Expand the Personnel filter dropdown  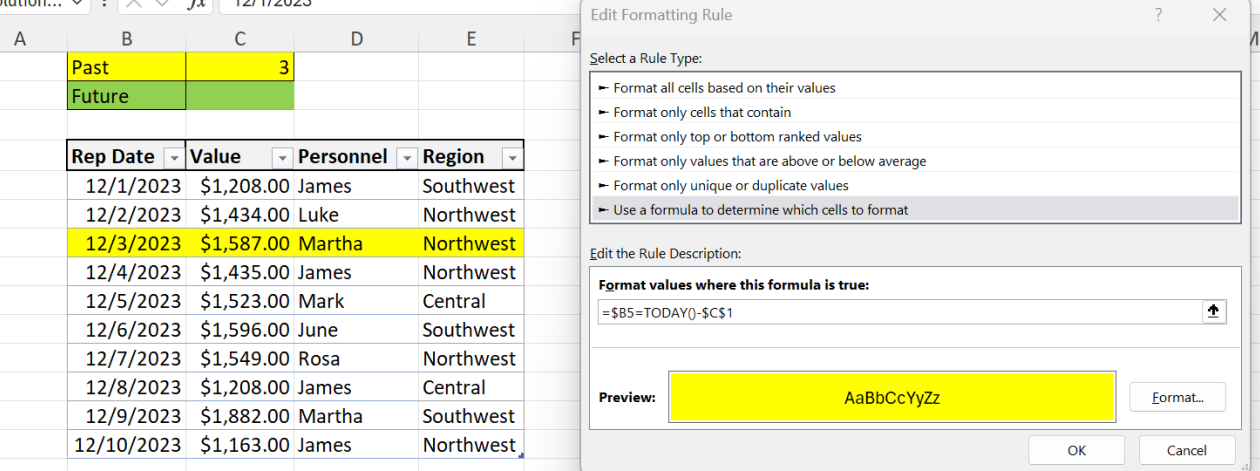coord(406,158)
